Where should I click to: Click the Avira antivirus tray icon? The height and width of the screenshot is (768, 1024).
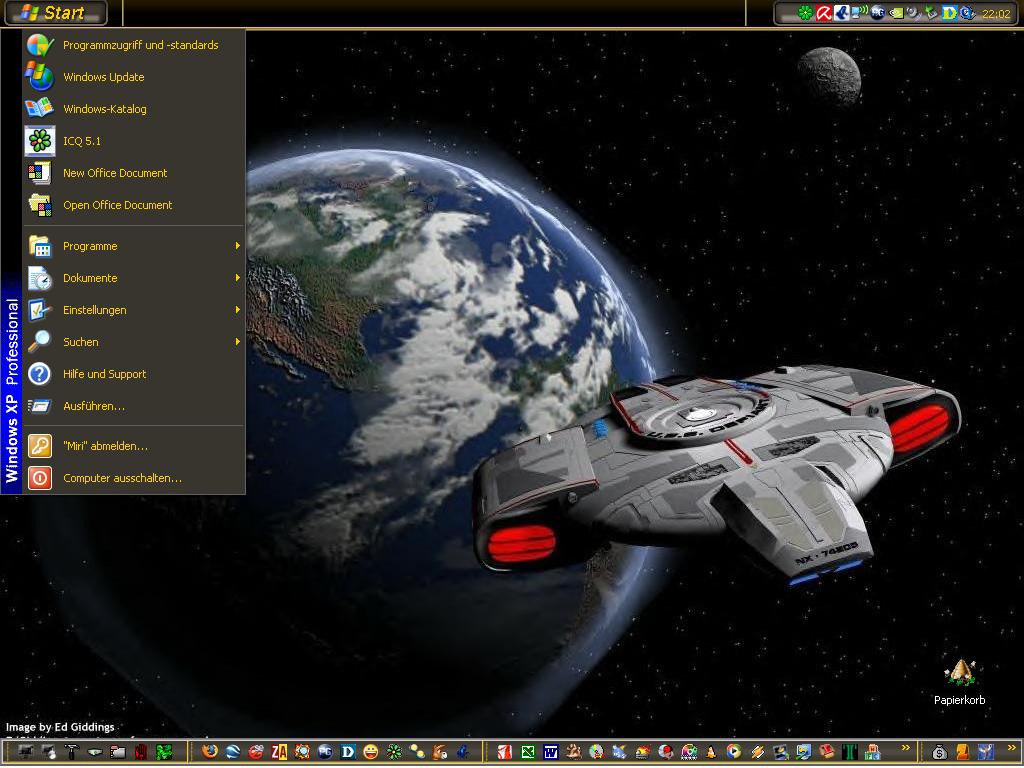pos(824,13)
